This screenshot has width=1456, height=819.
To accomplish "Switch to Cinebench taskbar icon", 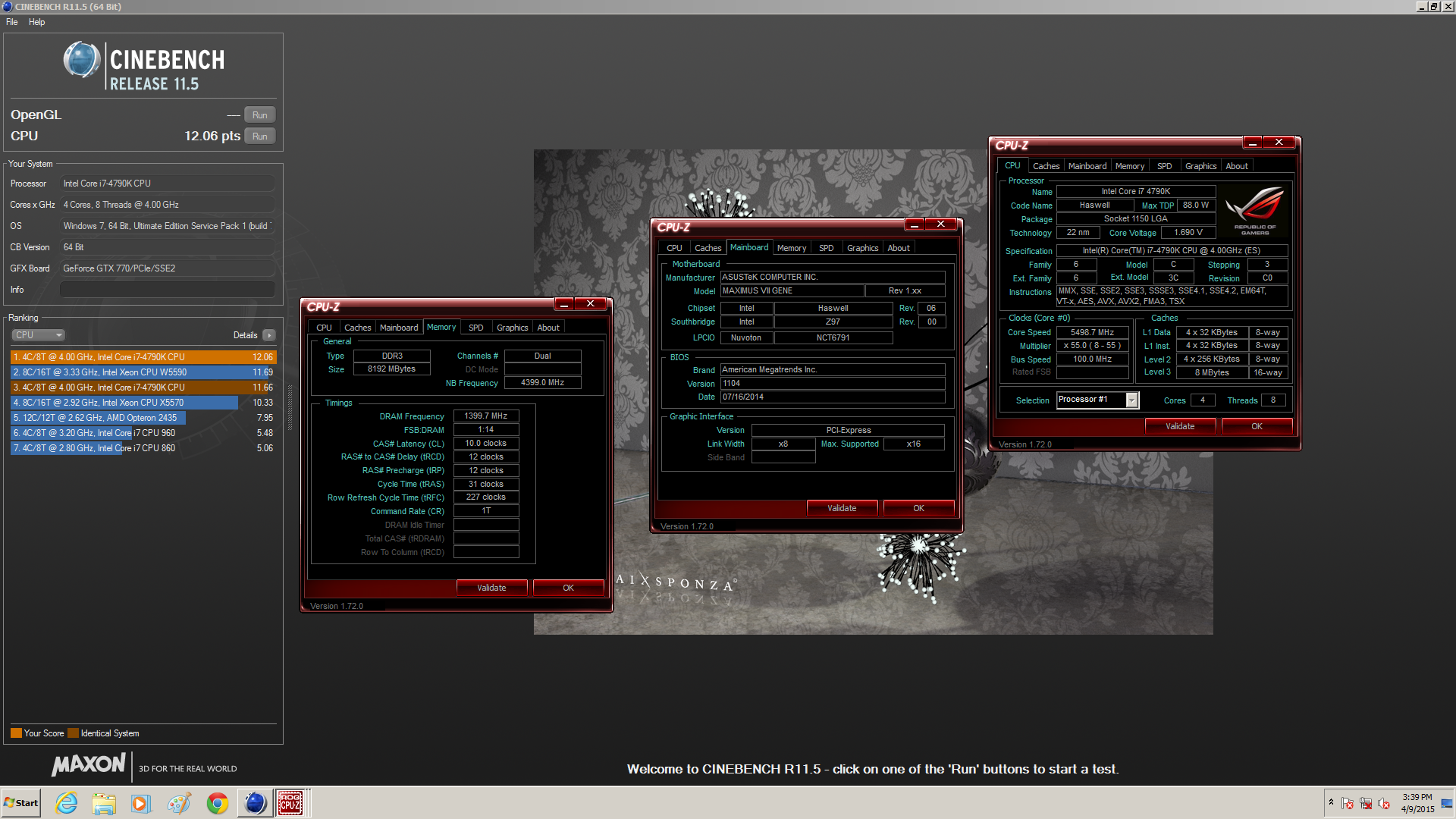I will (256, 803).
